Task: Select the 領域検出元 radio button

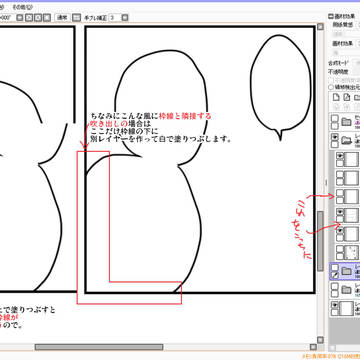Action: pos(331,87)
